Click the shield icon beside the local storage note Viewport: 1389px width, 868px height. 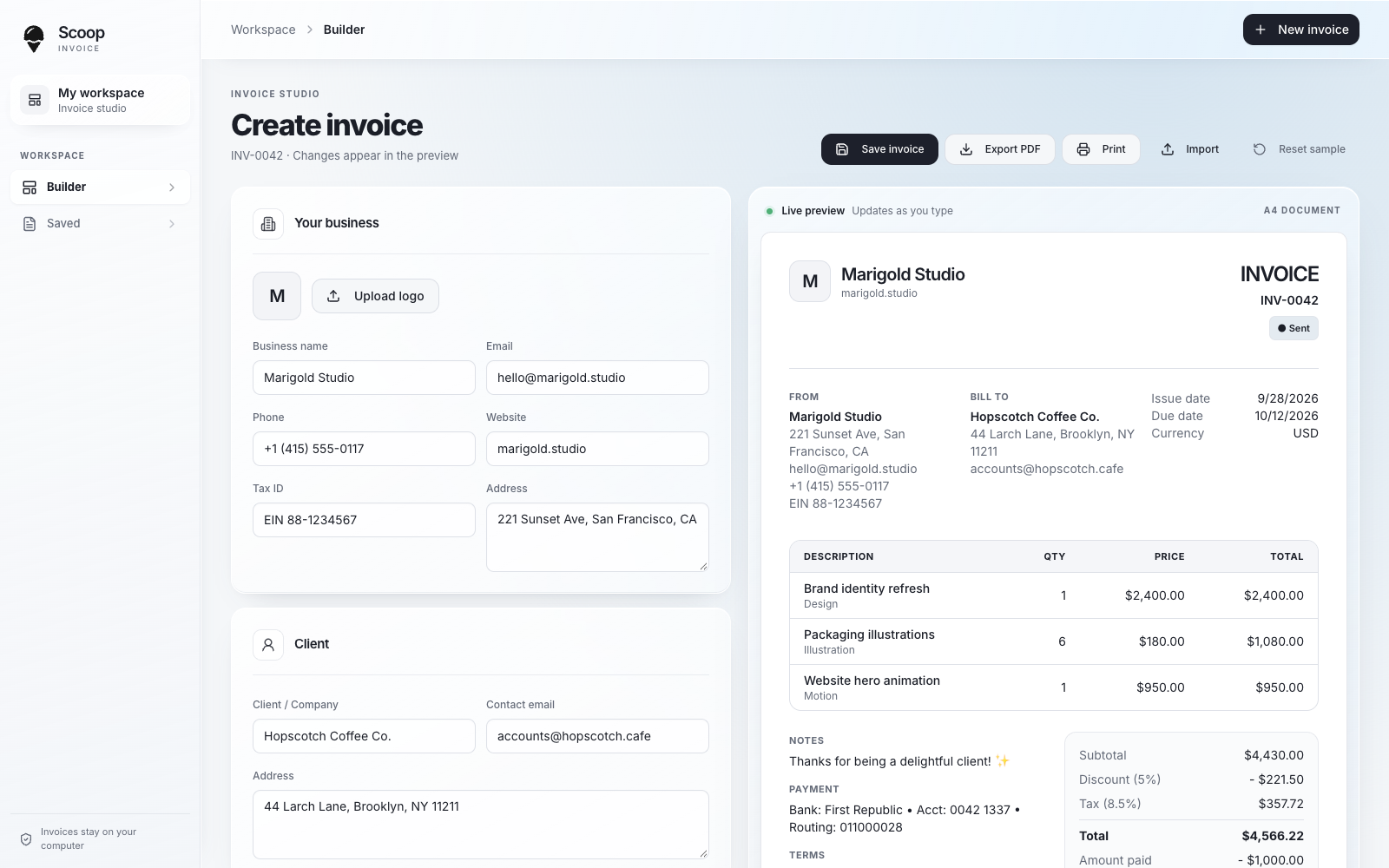click(x=26, y=839)
